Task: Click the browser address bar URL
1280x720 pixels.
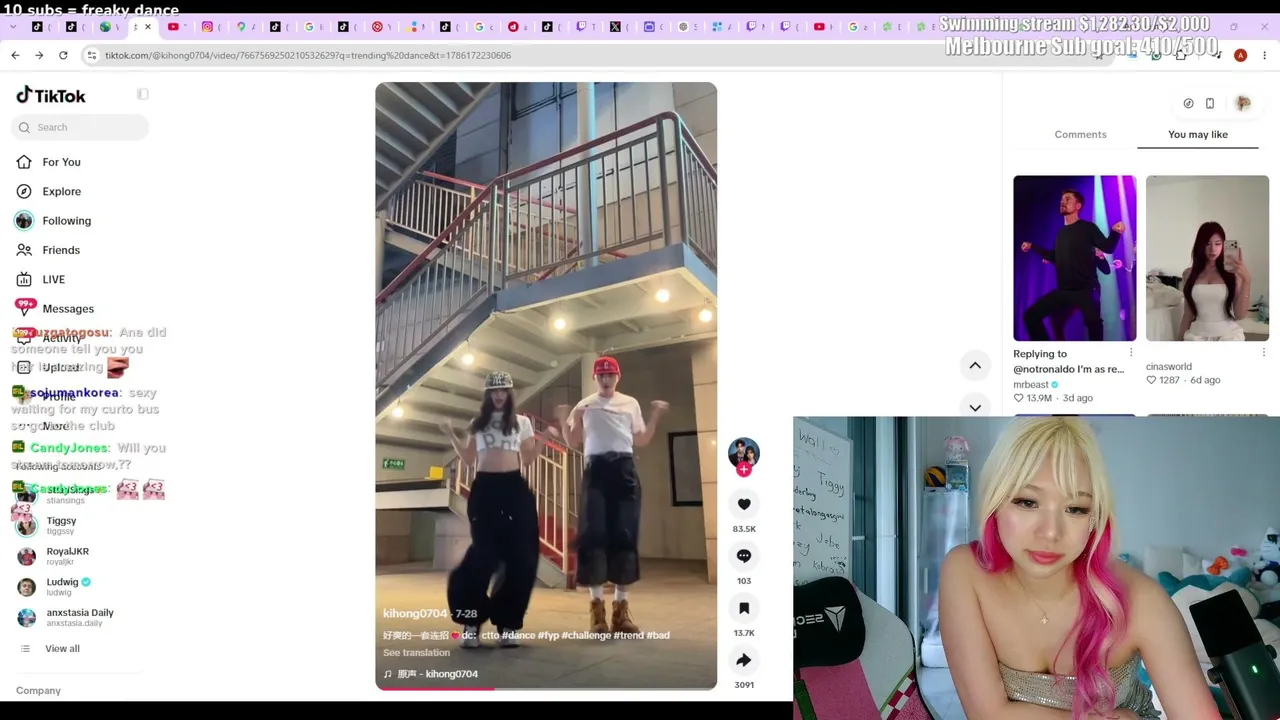Action: (x=308, y=55)
